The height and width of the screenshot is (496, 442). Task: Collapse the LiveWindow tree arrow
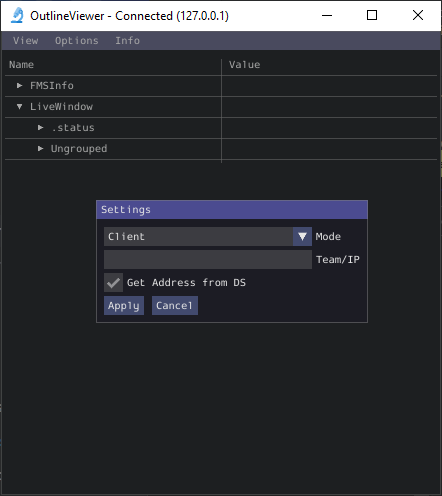pos(19,107)
